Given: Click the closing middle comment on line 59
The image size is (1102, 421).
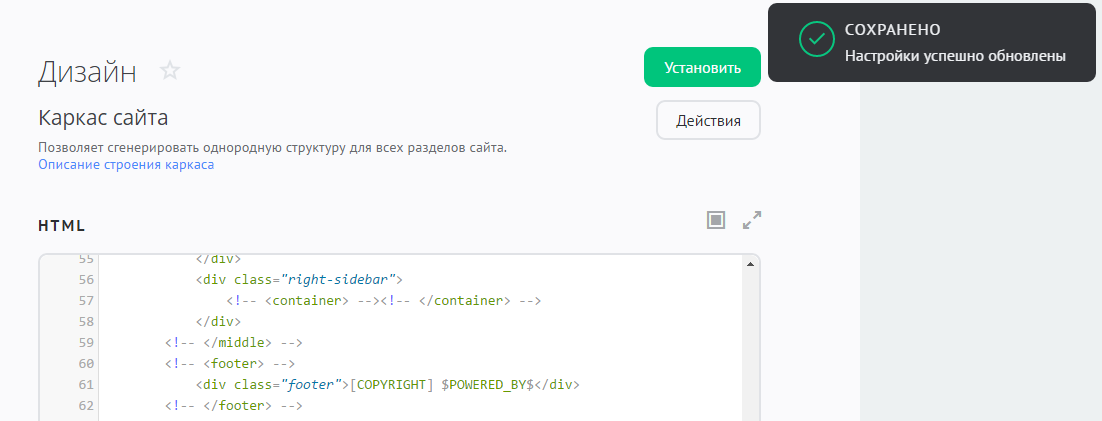Looking at the screenshot, I should coord(233,342).
